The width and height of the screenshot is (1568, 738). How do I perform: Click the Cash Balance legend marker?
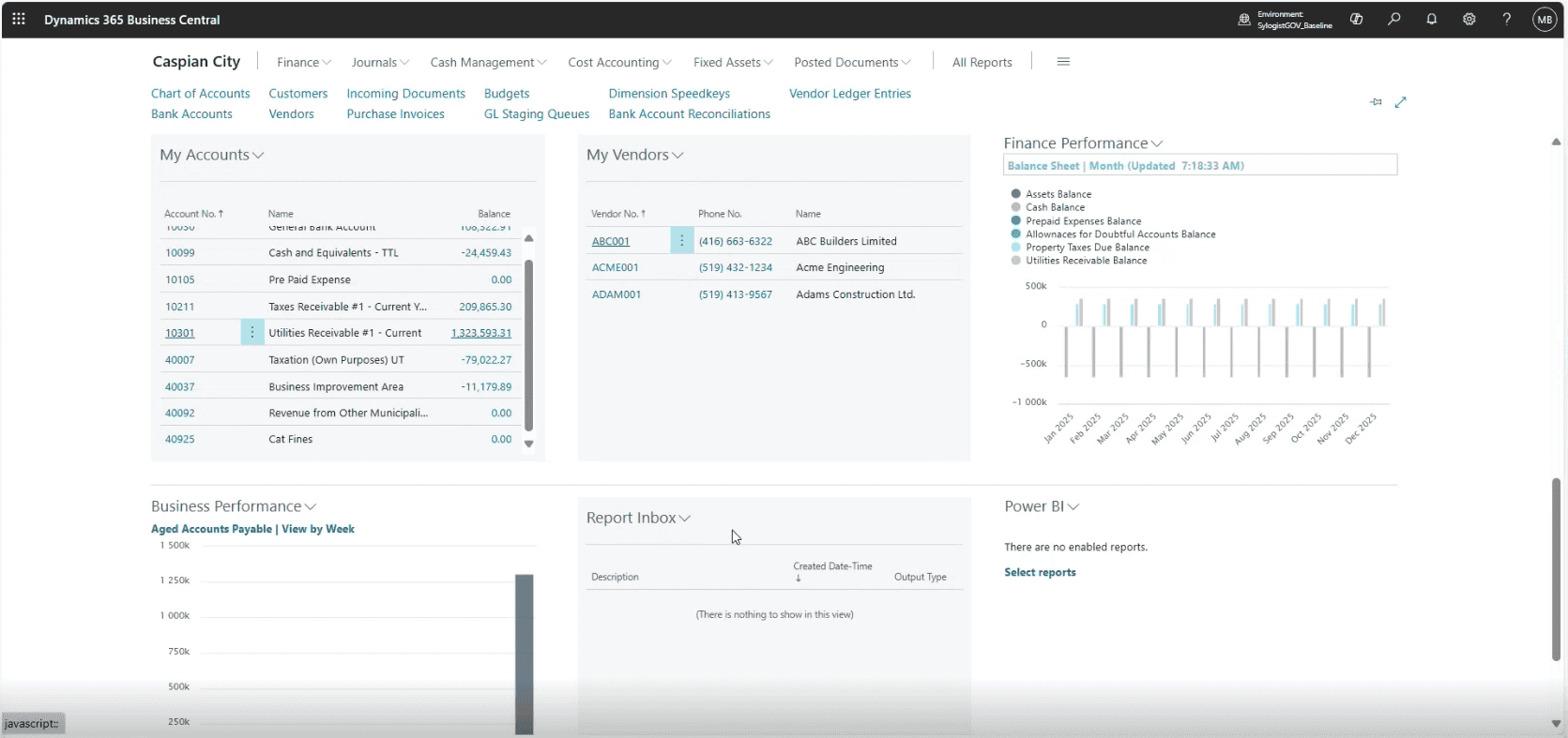pos(1015,207)
